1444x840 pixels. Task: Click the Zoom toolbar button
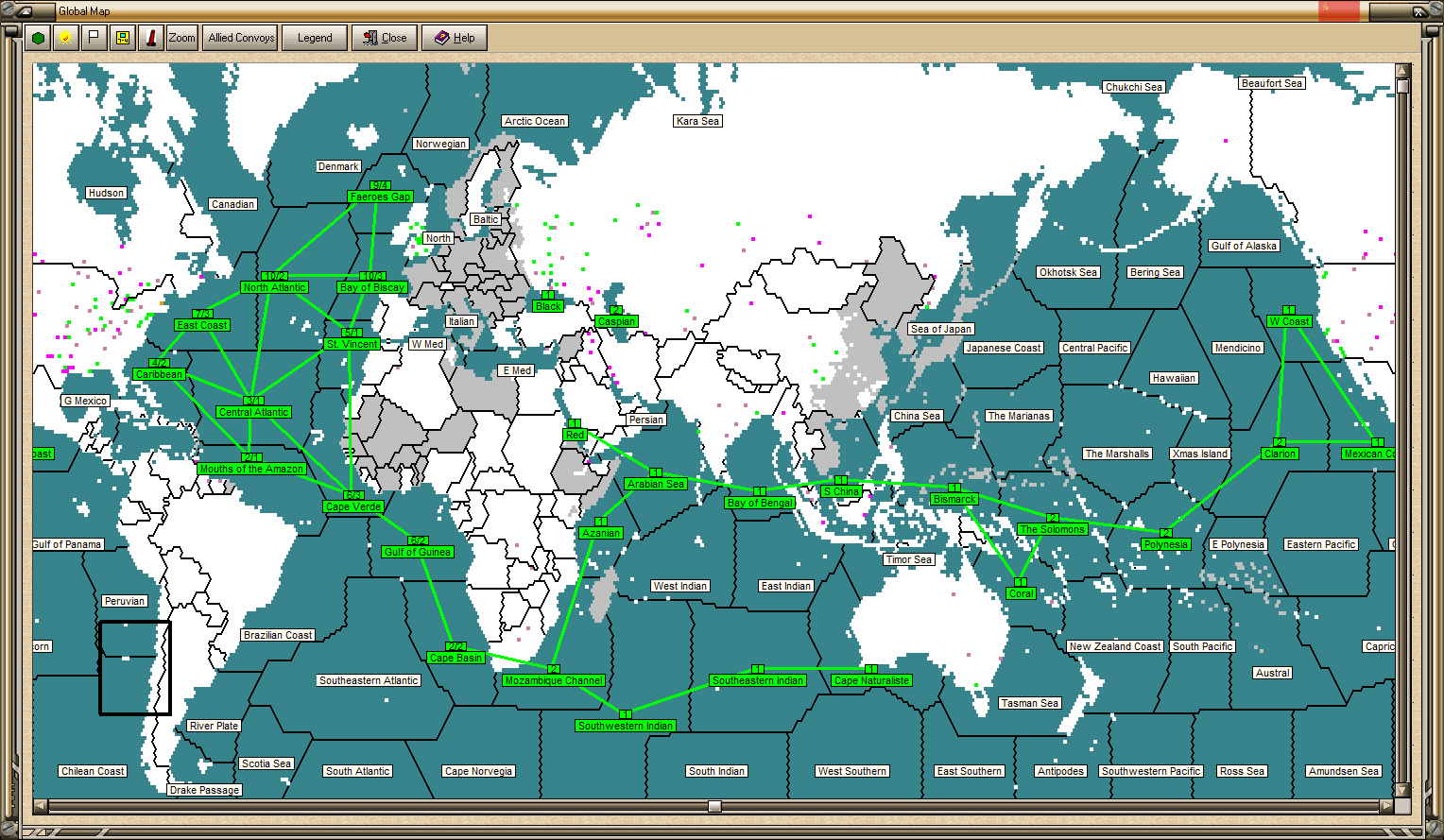(x=181, y=38)
